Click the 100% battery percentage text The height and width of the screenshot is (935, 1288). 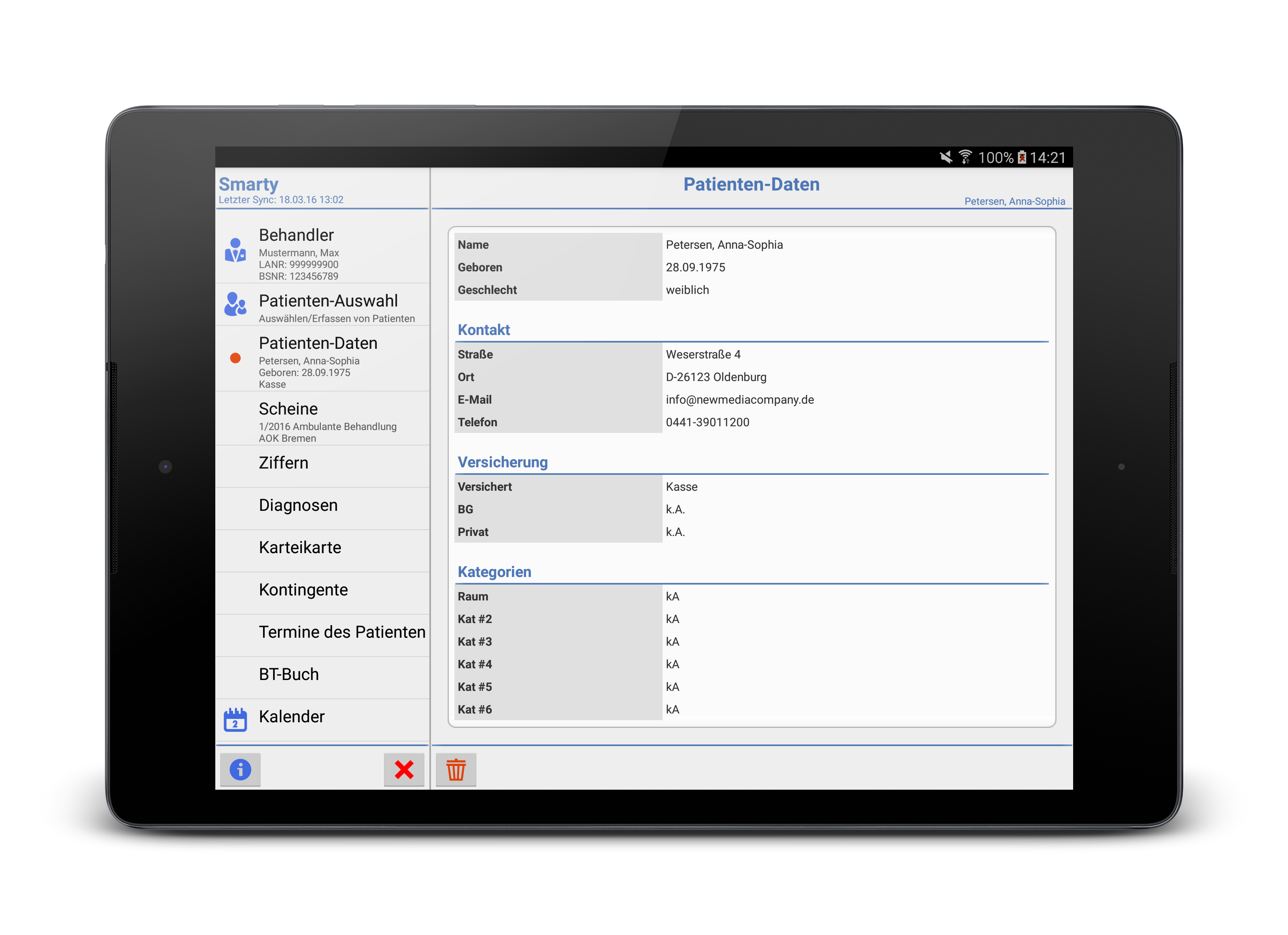pos(996,157)
